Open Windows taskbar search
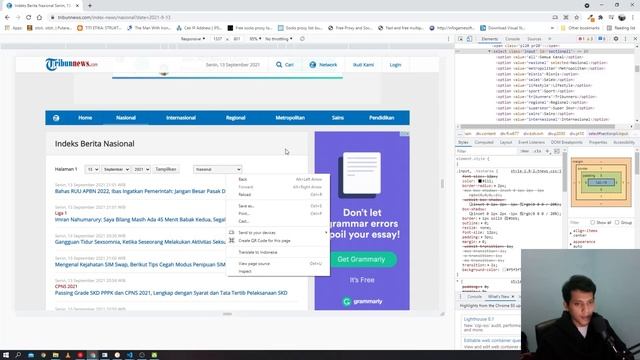The width and height of the screenshot is (640, 360). point(18,355)
